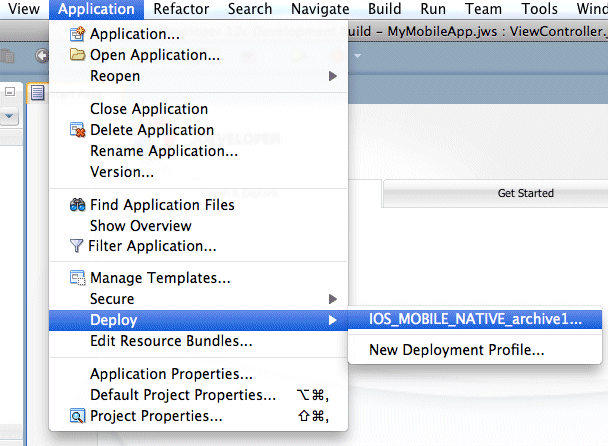
Task: Expand the Secure submenu arrow
Action: 333,299
